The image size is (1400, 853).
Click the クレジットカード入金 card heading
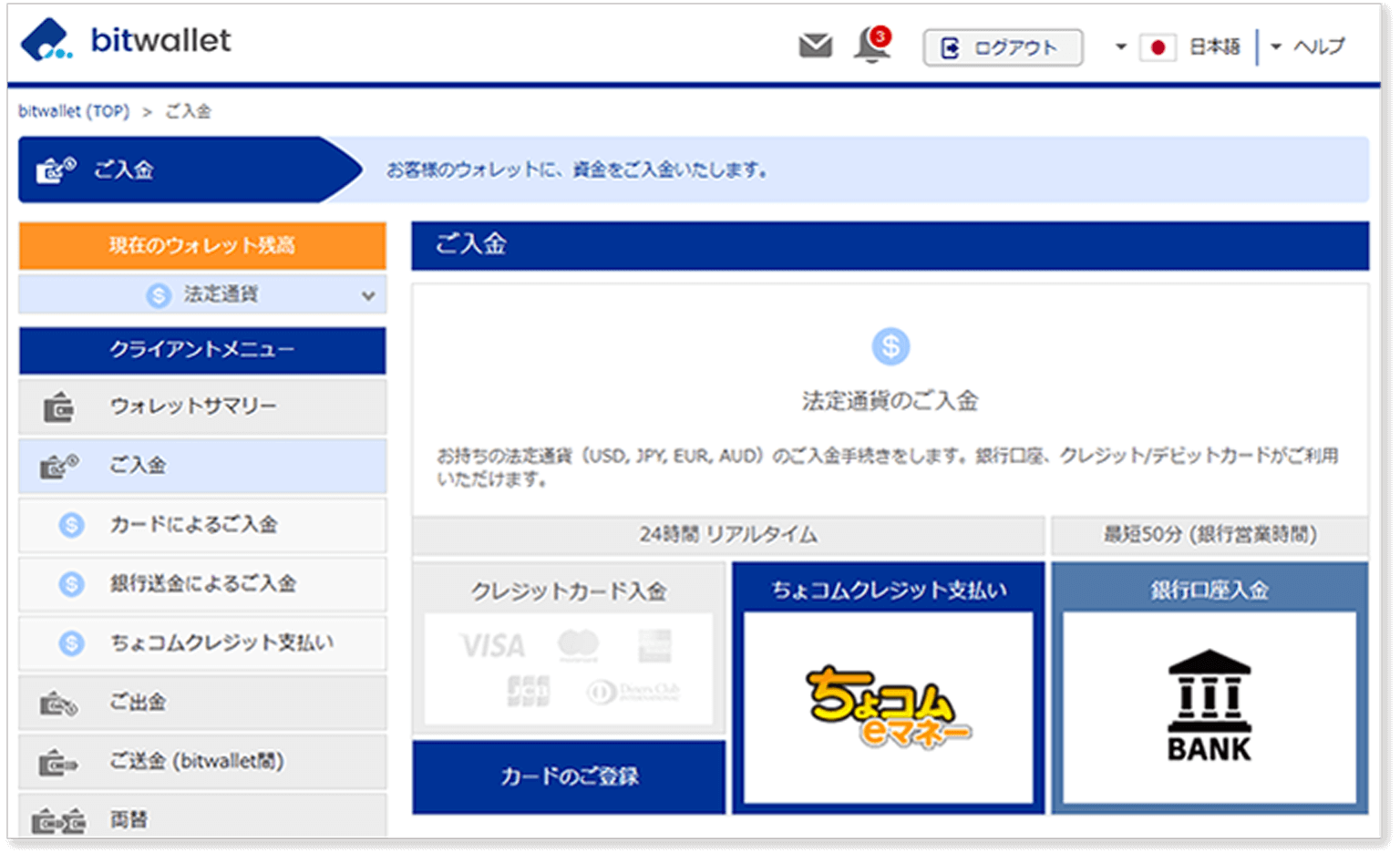[569, 591]
